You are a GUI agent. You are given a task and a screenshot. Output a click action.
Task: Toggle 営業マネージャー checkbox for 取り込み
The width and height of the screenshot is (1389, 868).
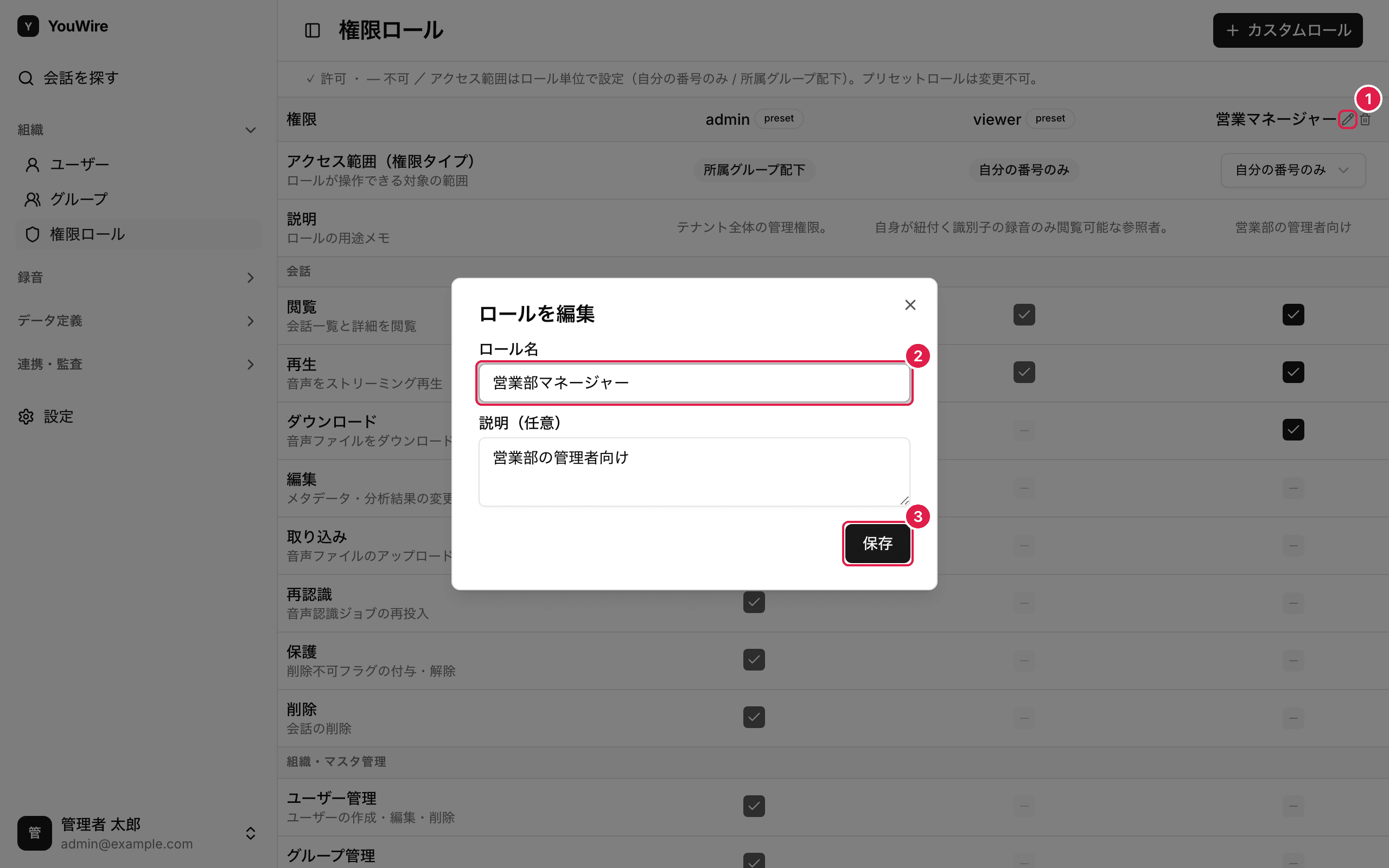point(1293,545)
